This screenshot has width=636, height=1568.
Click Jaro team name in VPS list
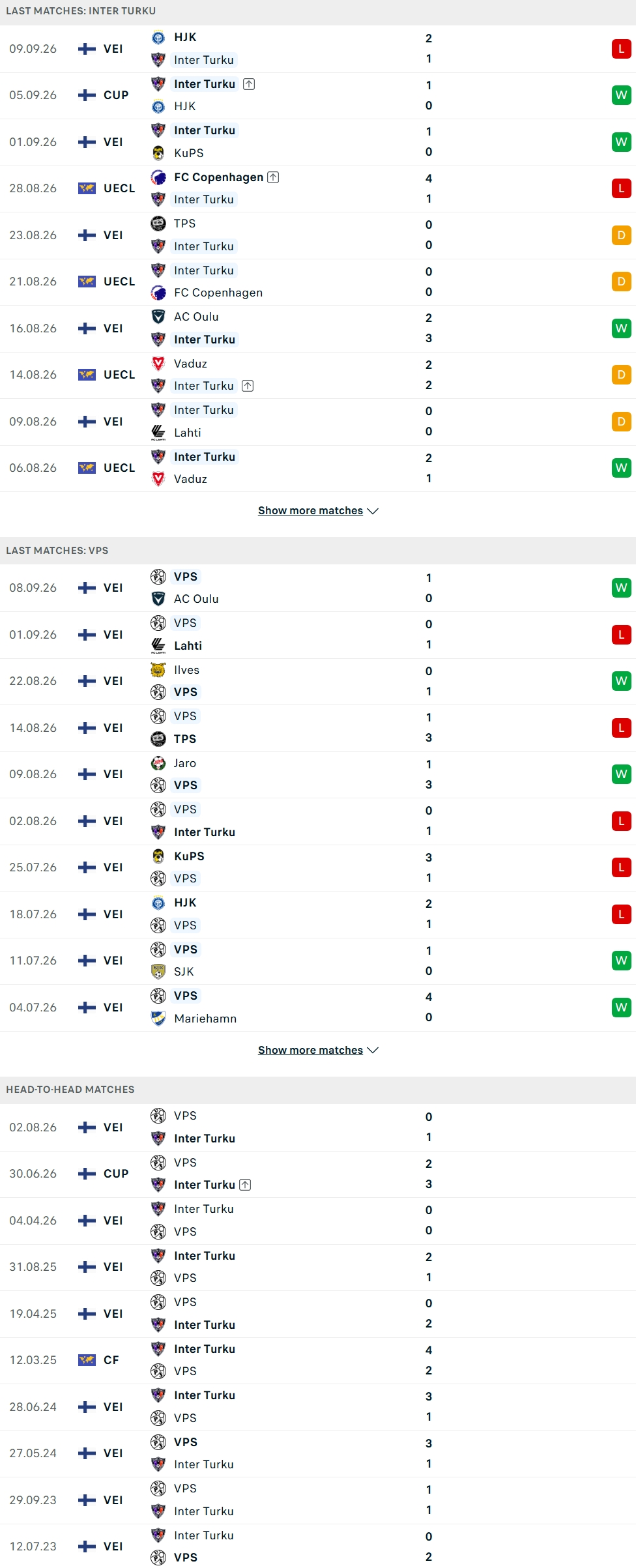click(x=185, y=763)
